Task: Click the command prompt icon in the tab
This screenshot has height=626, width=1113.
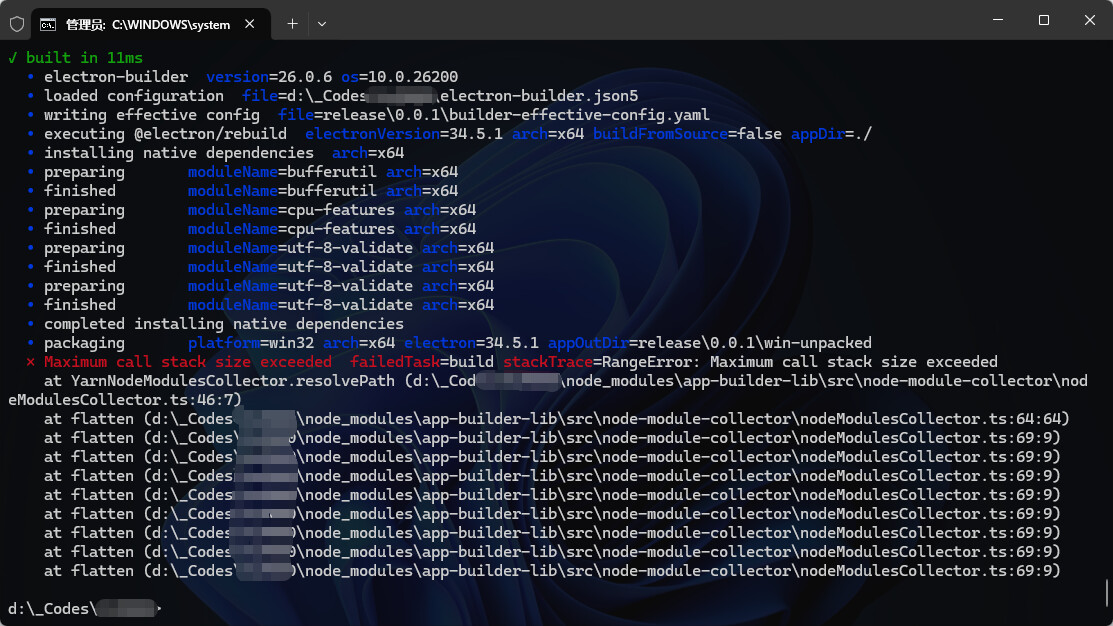Action: [x=47, y=24]
